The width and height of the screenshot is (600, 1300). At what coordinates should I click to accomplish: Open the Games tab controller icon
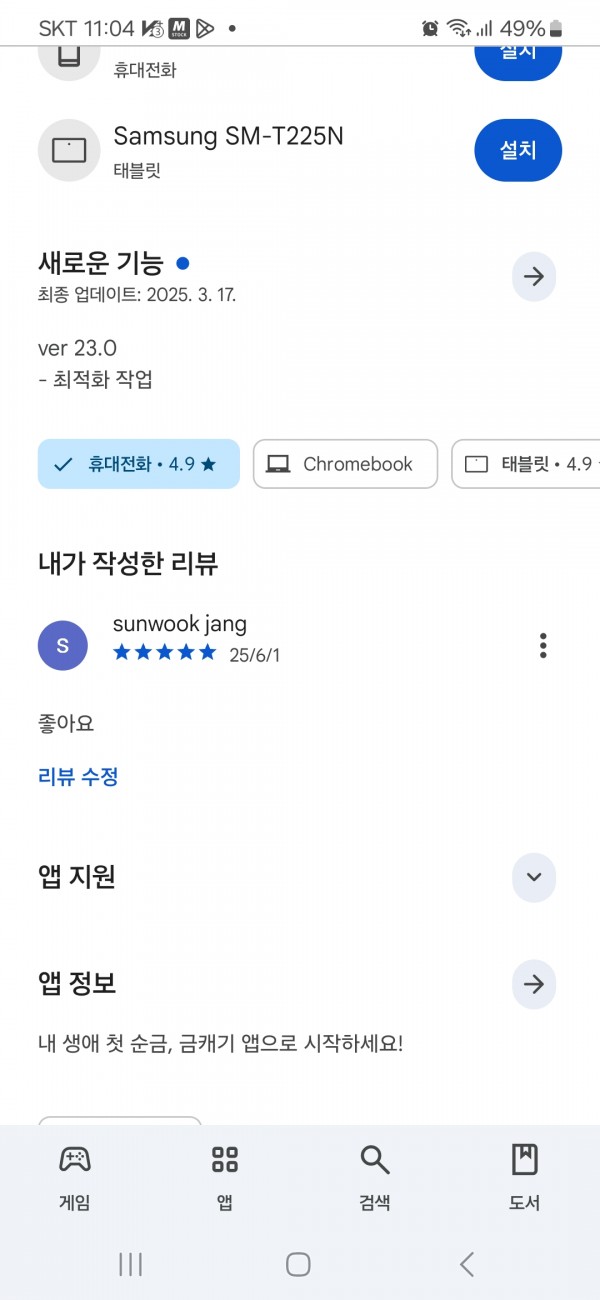75,1160
